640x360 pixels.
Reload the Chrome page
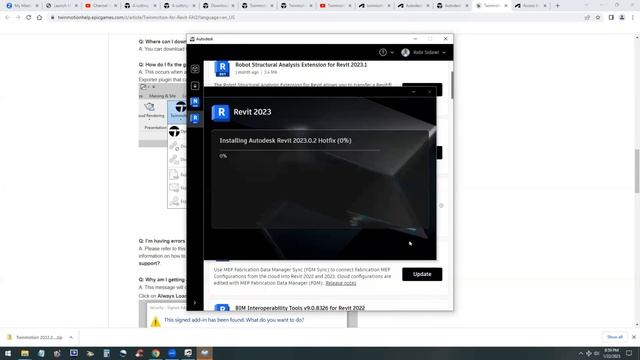pyautogui.click(x=29, y=18)
